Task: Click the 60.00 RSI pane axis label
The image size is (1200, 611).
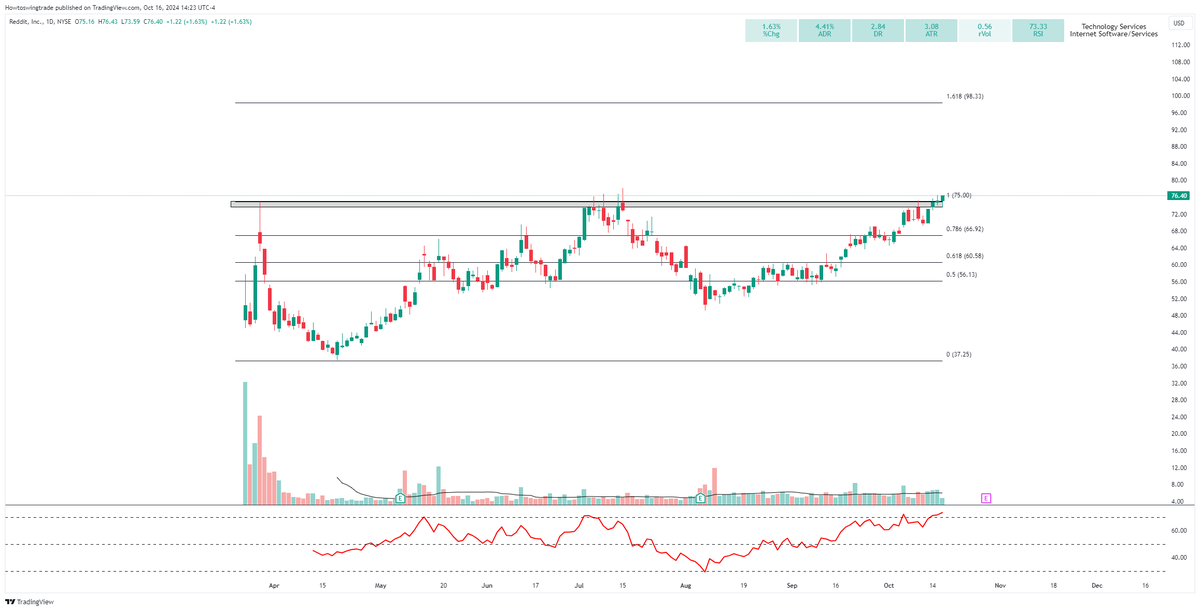Action: click(1178, 531)
